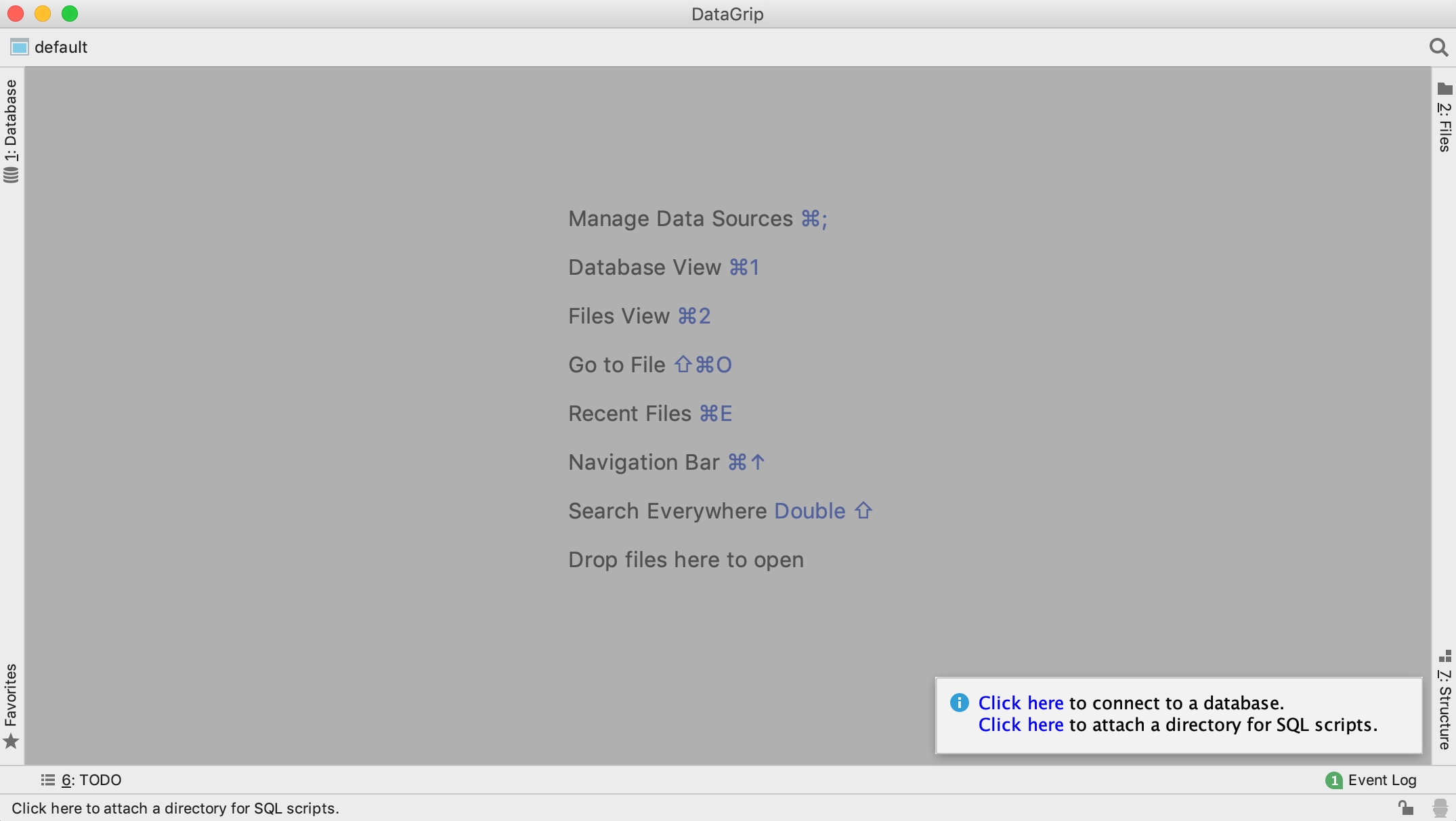The image size is (1456, 821).
Task: Click the Search Everywhere hint text
Action: 667,511
